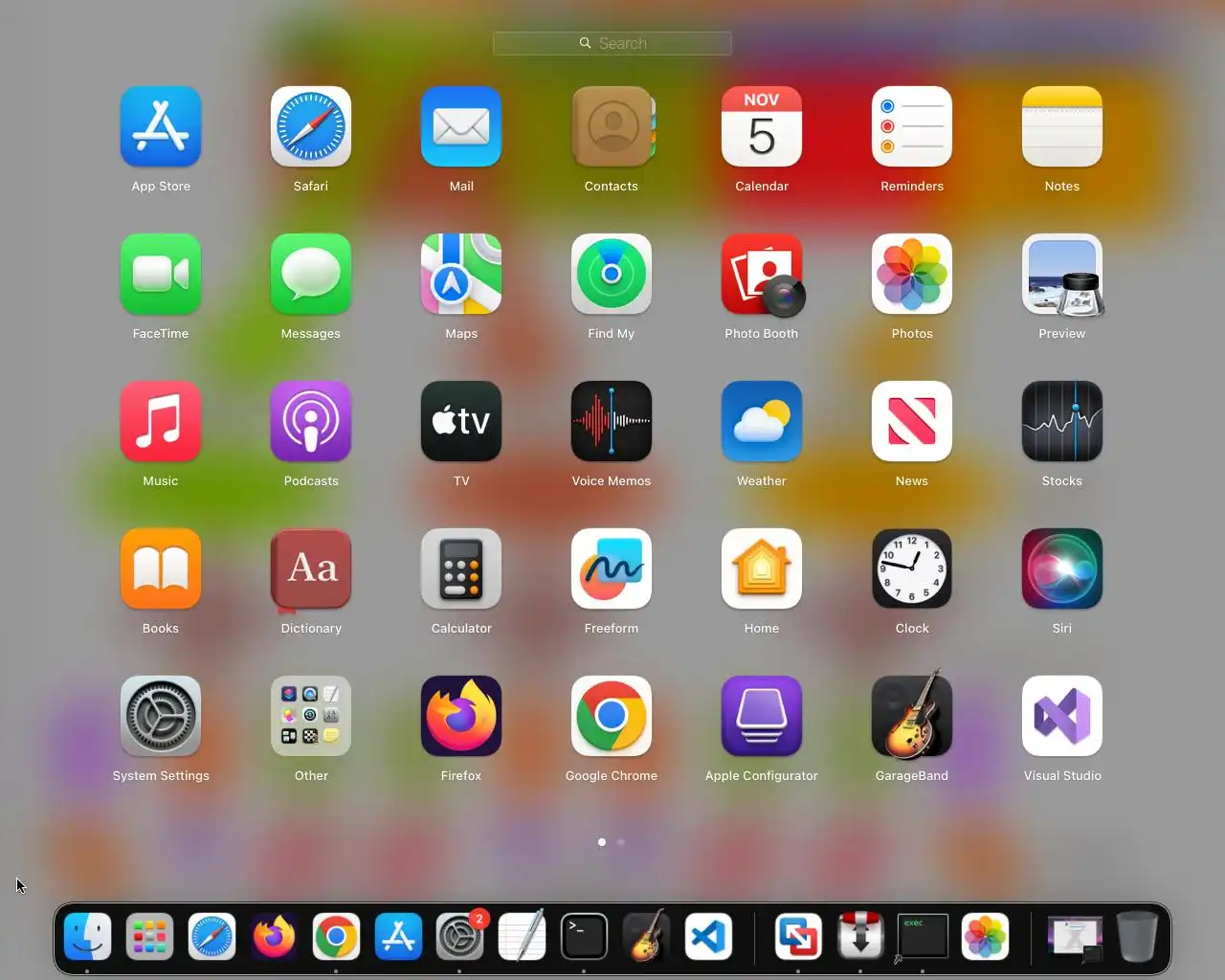1225x980 pixels.
Task: Click the Launchpad Search field
Action: [612, 43]
